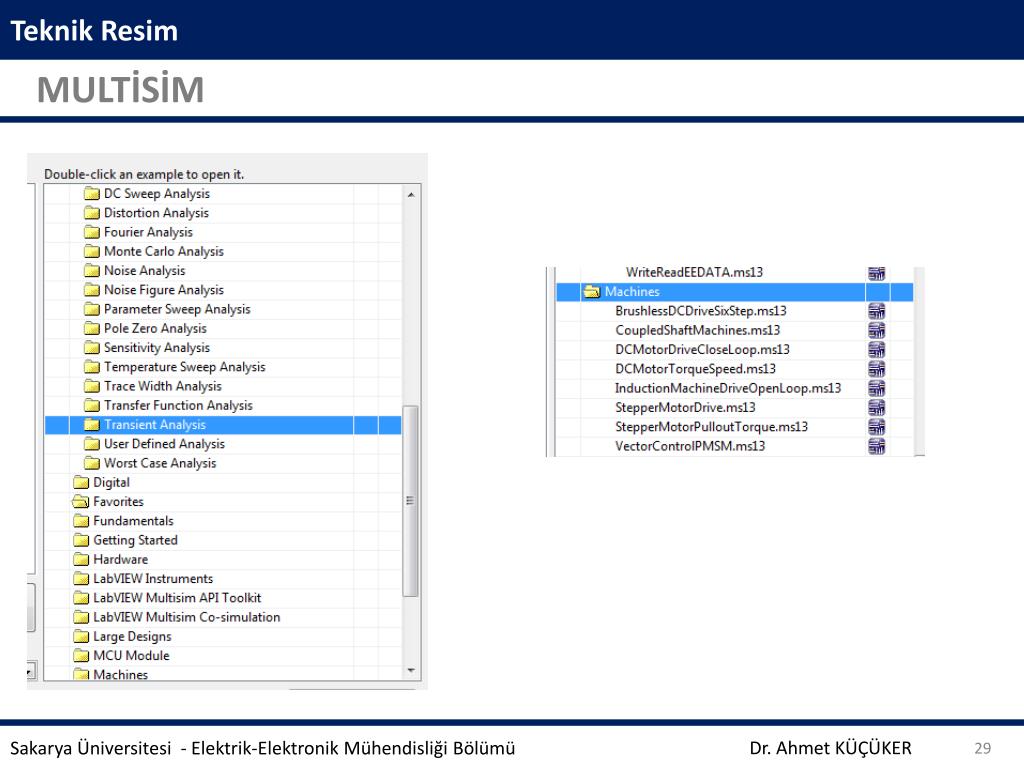Click the circuit icon beside StepperMotorDrive.ms13
The height and width of the screenshot is (768, 1024).
point(876,408)
